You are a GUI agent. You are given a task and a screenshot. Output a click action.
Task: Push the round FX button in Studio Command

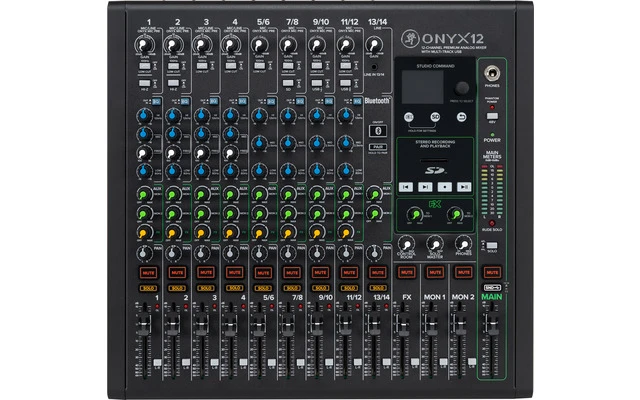tap(409, 118)
